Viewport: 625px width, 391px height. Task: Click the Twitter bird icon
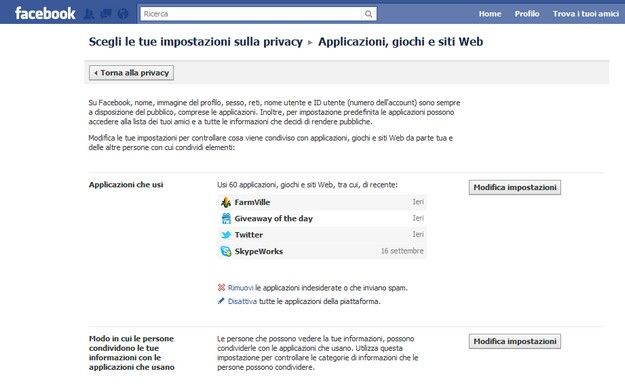pos(226,235)
